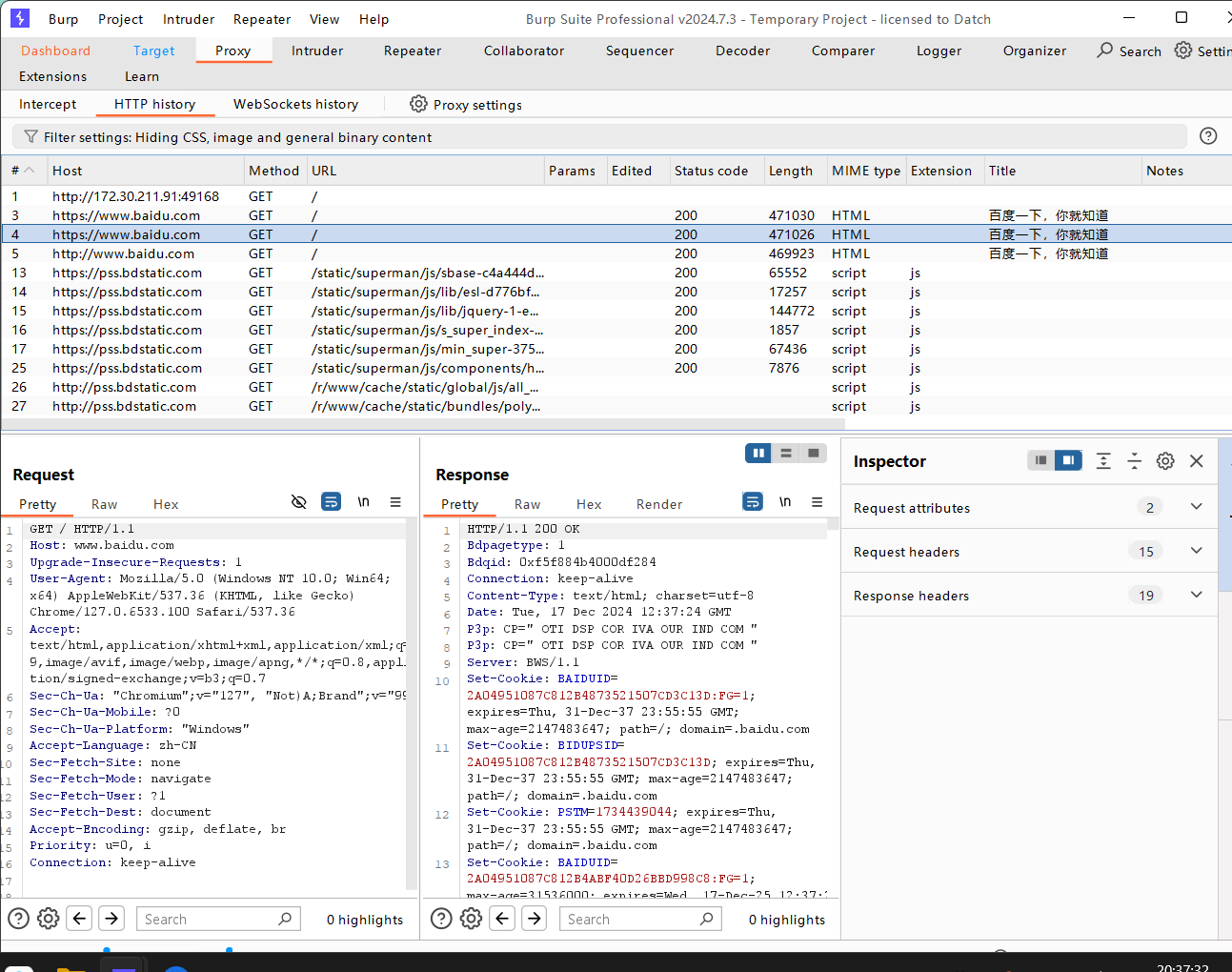Image resolution: width=1232 pixels, height=972 pixels.
Task: Show Request in Raw view
Action: (104, 504)
